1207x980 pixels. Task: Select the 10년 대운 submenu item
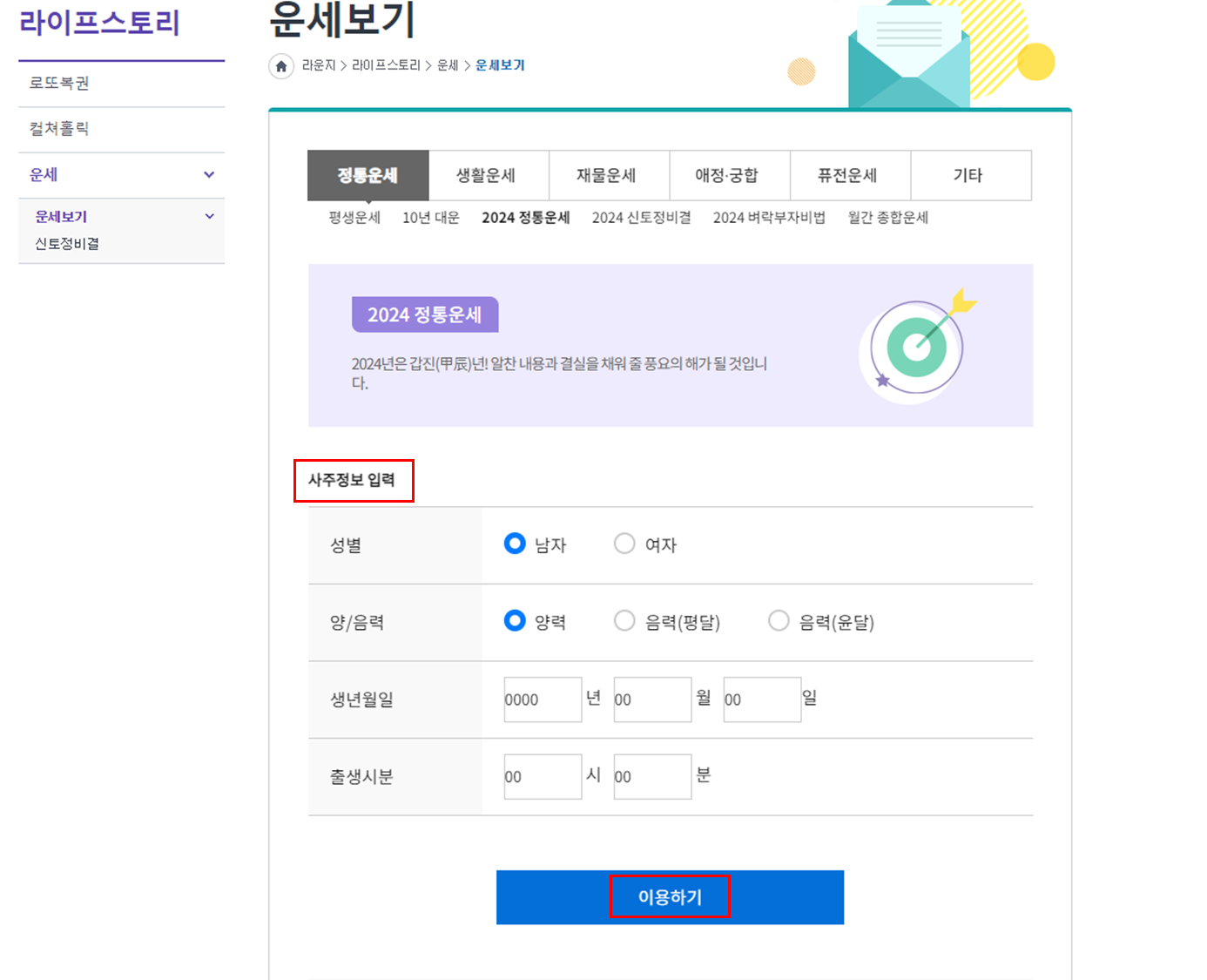(x=430, y=218)
